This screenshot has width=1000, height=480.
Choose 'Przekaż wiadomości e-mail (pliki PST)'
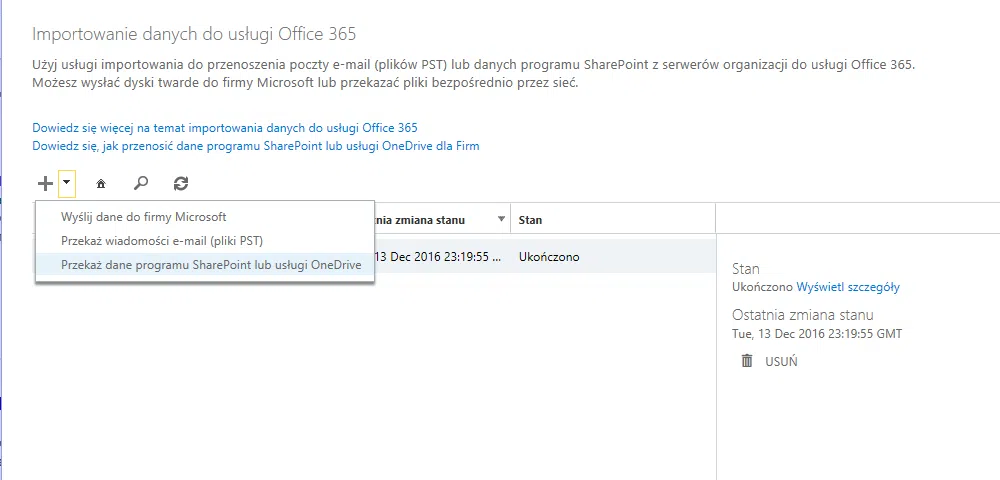pyautogui.click(x=161, y=241)
